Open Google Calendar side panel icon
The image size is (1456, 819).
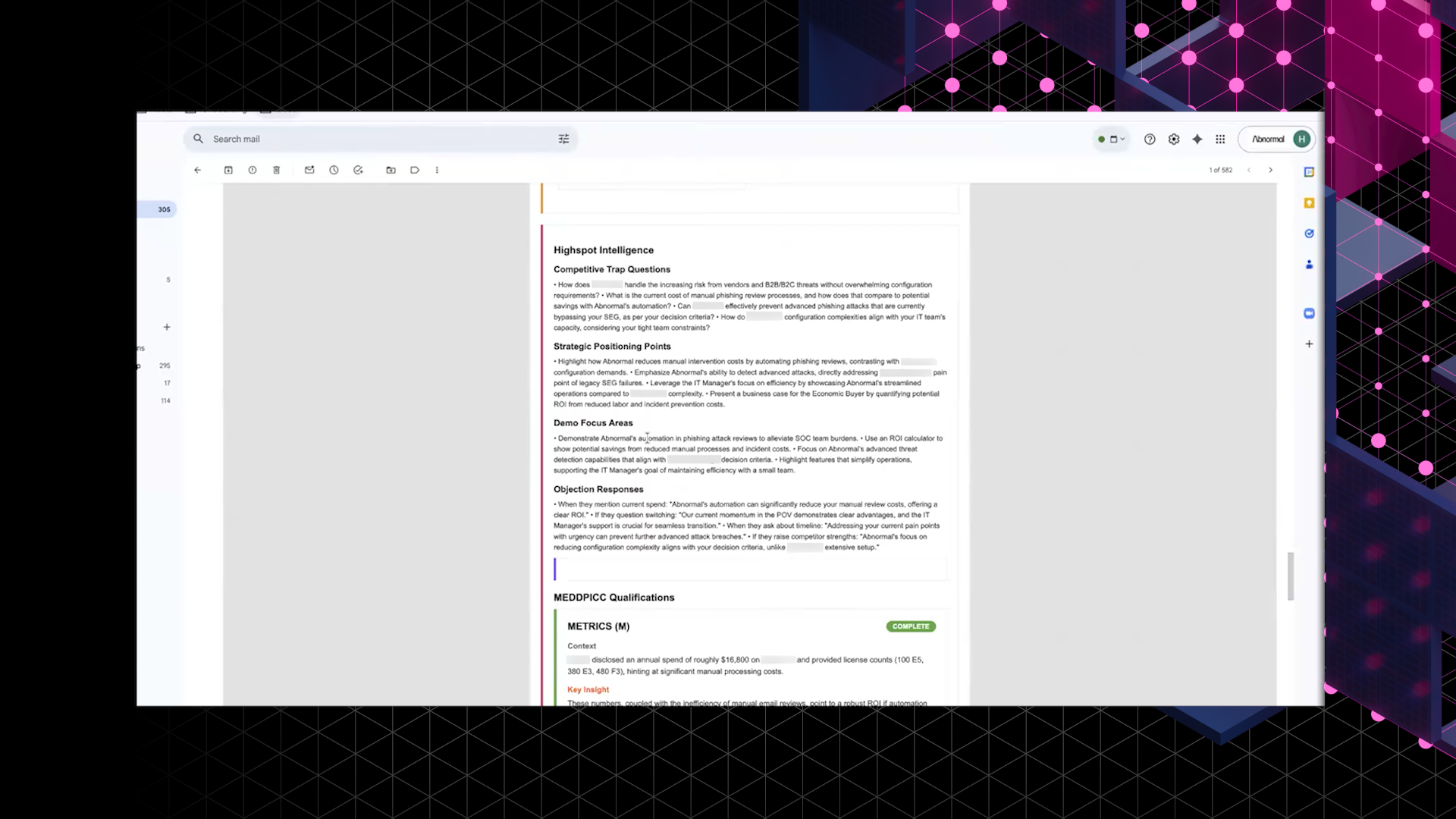click(x=1309, y=172)
